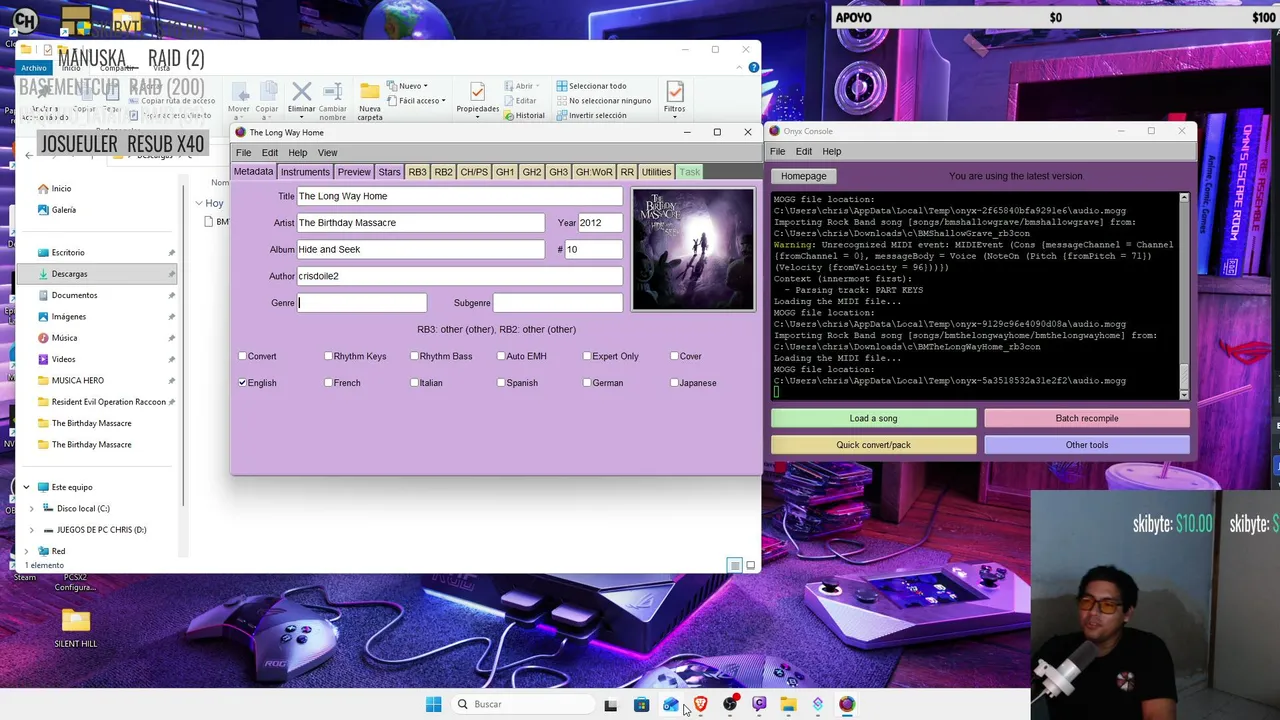Viewport: 1280px width, 720px height.
Task: Open OBS Studio from the taskbar
Action: click(x=730, y=704)
